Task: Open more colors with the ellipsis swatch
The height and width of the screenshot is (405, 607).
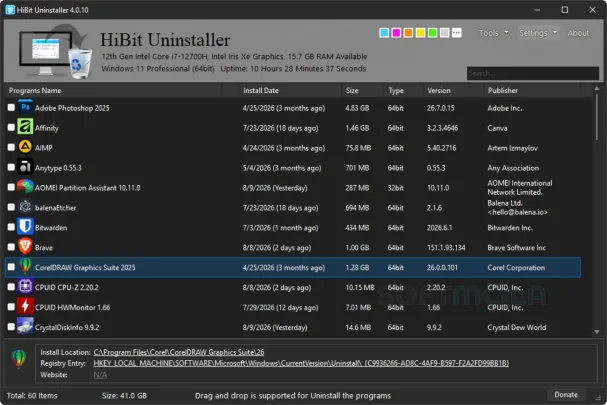Action: point(457,33)
